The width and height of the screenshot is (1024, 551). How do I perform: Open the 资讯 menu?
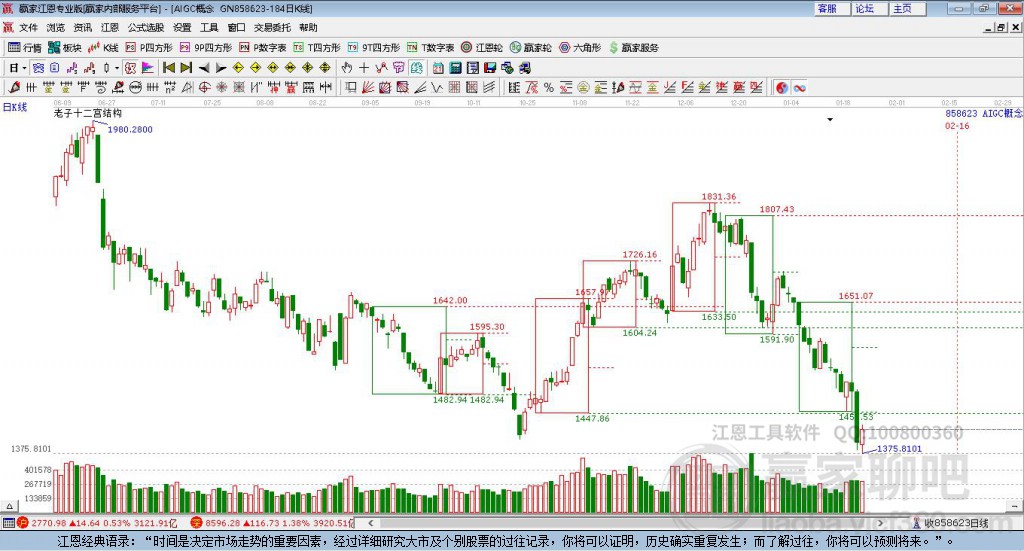point(83,27)
